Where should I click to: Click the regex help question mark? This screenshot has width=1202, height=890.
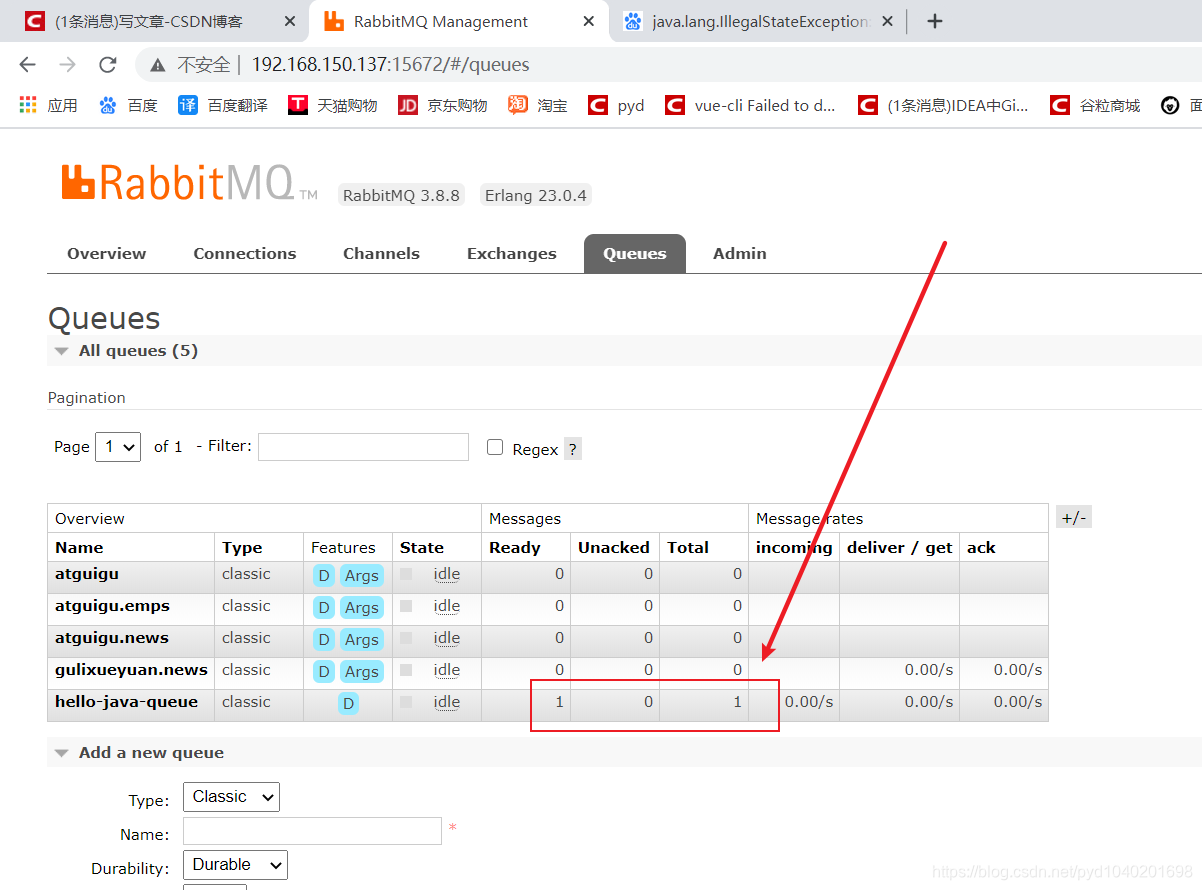572,449
